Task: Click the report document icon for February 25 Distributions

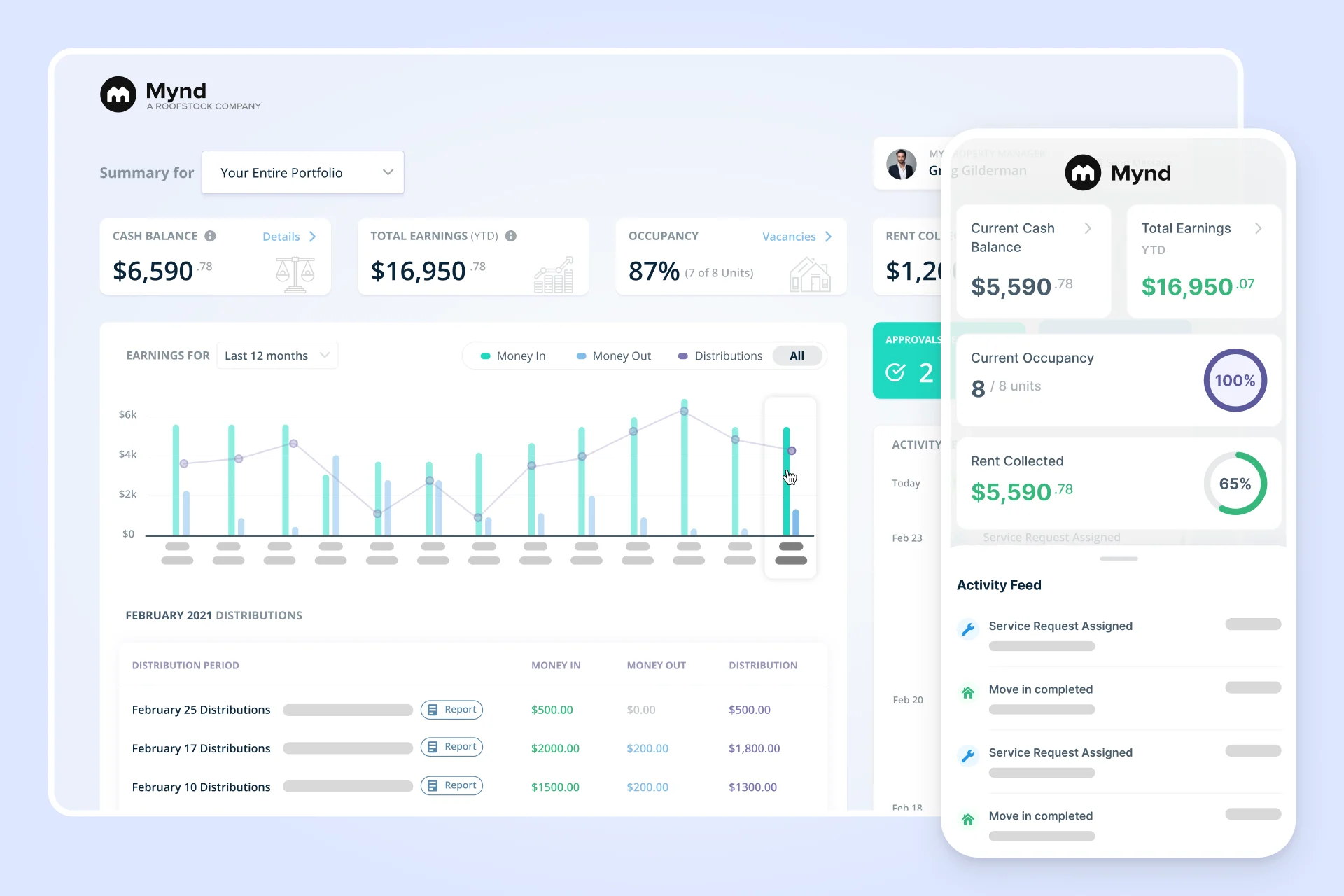Action: pyautogui.click(x=433, y=710)
